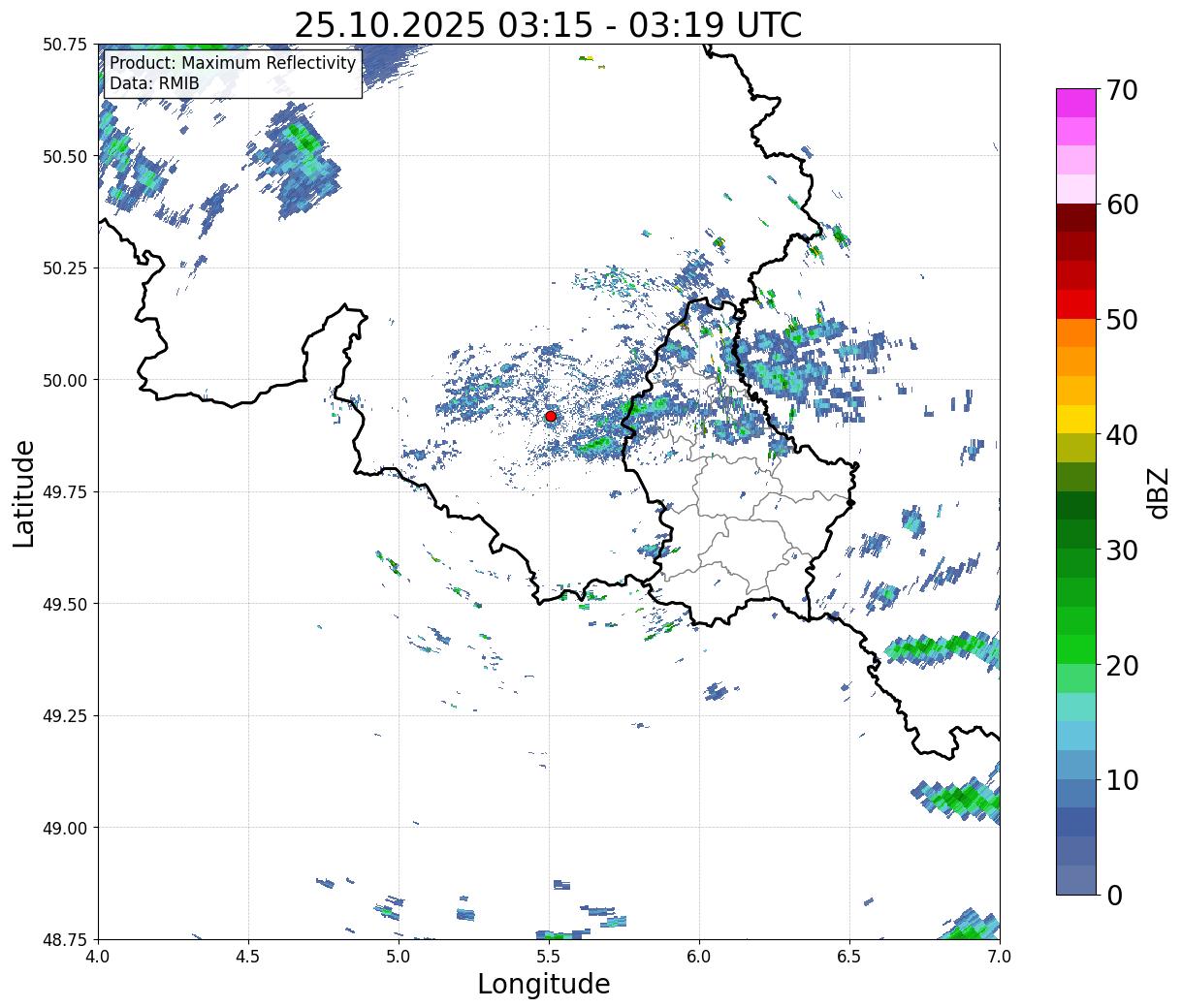This screenshot has width=1182, height=1008.
Task: Click the latitude tick label '49.00'
Action: (65, 828)
